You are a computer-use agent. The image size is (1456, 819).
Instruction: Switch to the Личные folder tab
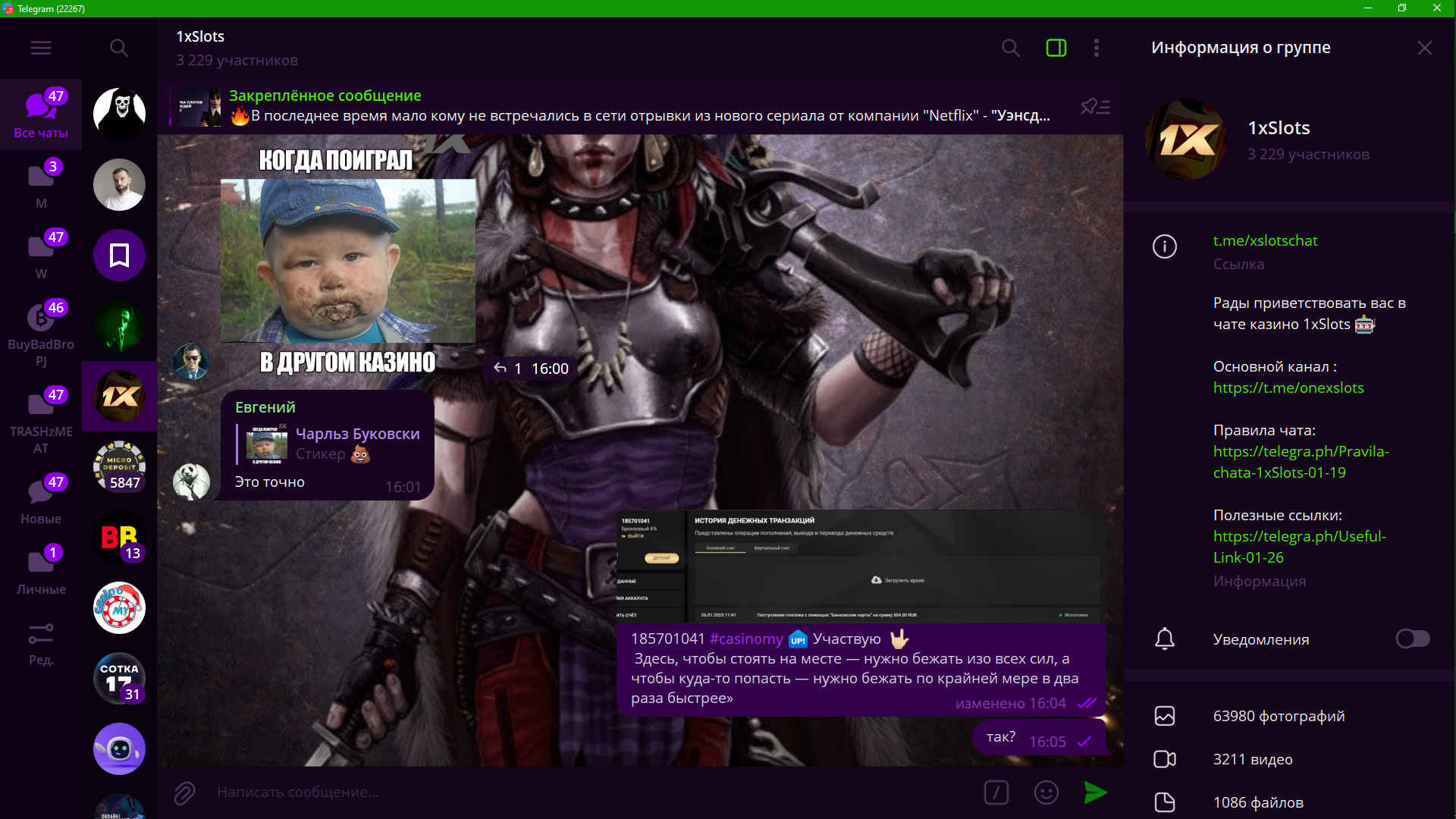tap(41, 573)
